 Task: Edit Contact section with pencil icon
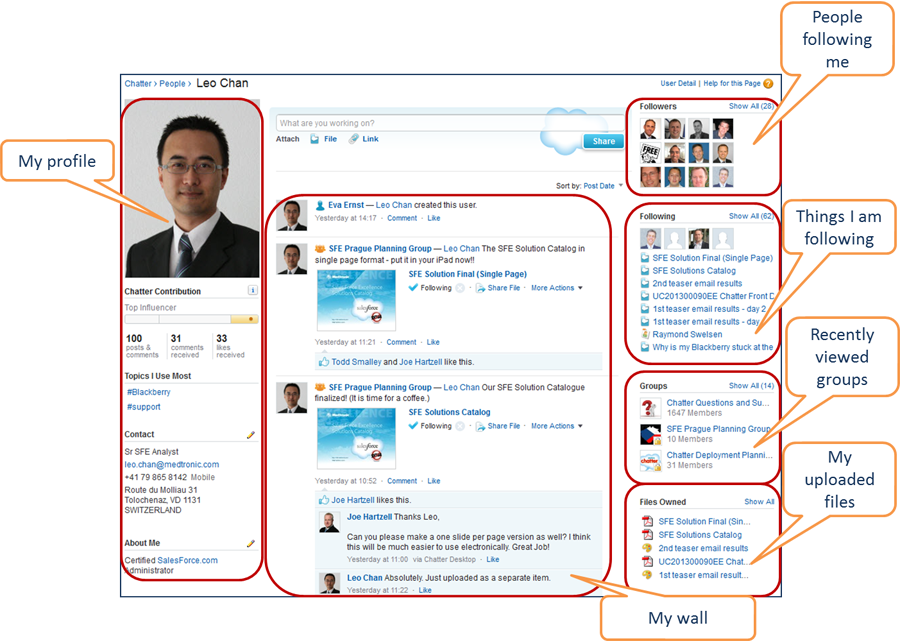tap(252, 435)
